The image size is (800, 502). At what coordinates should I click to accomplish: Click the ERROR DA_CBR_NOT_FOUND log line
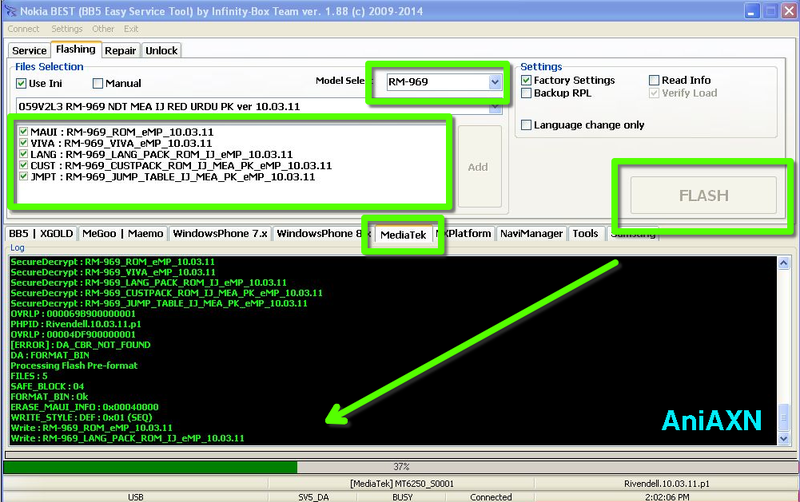point(81,345)
